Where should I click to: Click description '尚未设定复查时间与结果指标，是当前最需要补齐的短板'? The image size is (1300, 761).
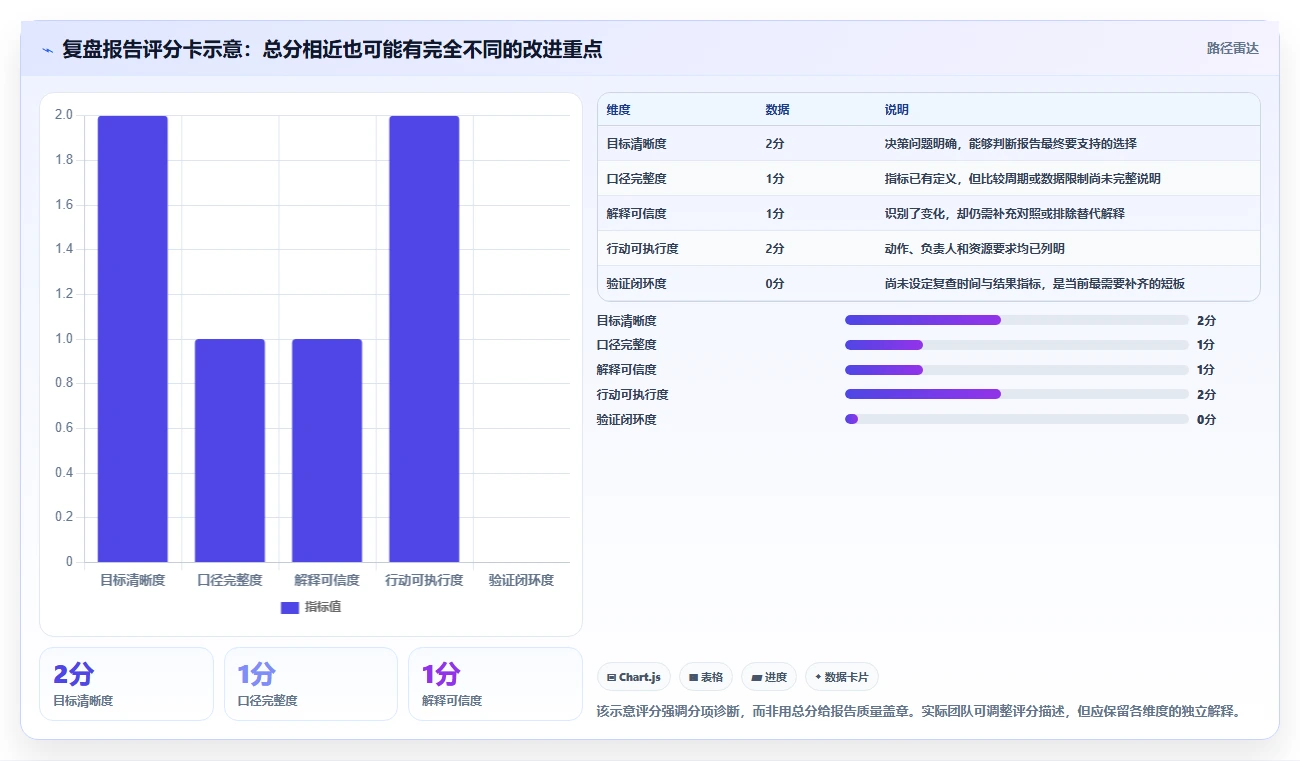click(x=1034, y=284)
